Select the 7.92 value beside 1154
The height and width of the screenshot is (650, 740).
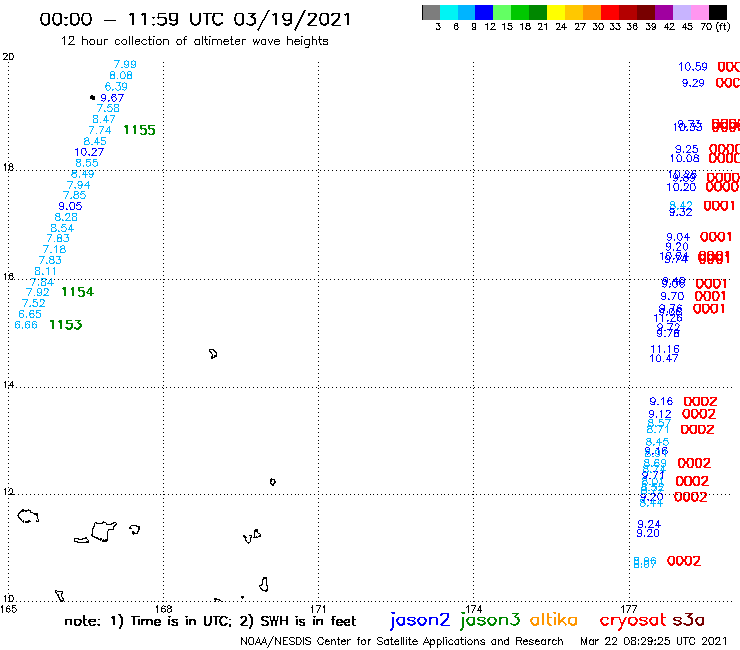click(x=38, y=292)
